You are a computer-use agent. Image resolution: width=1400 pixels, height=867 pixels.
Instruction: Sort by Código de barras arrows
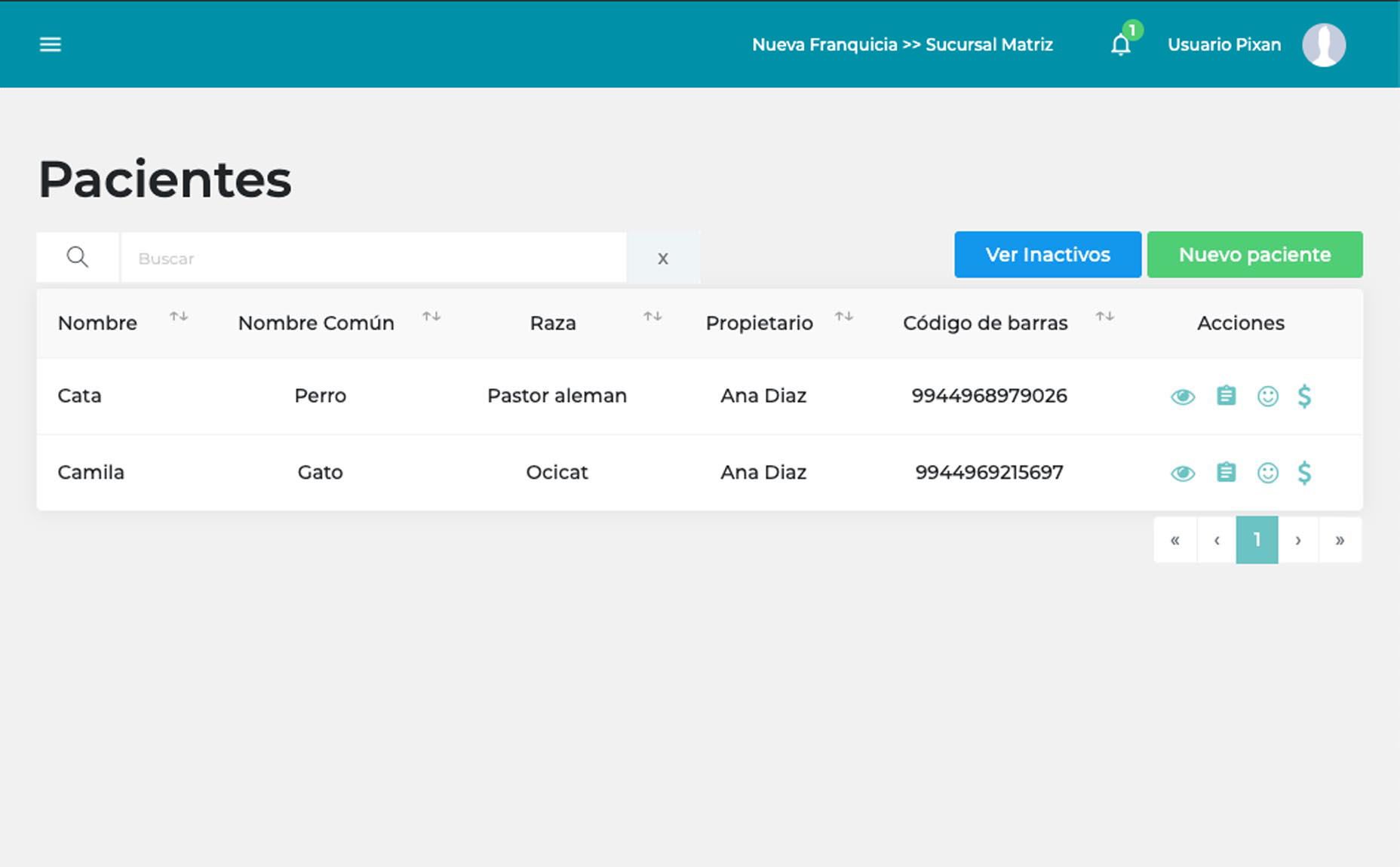(1104, 317)
